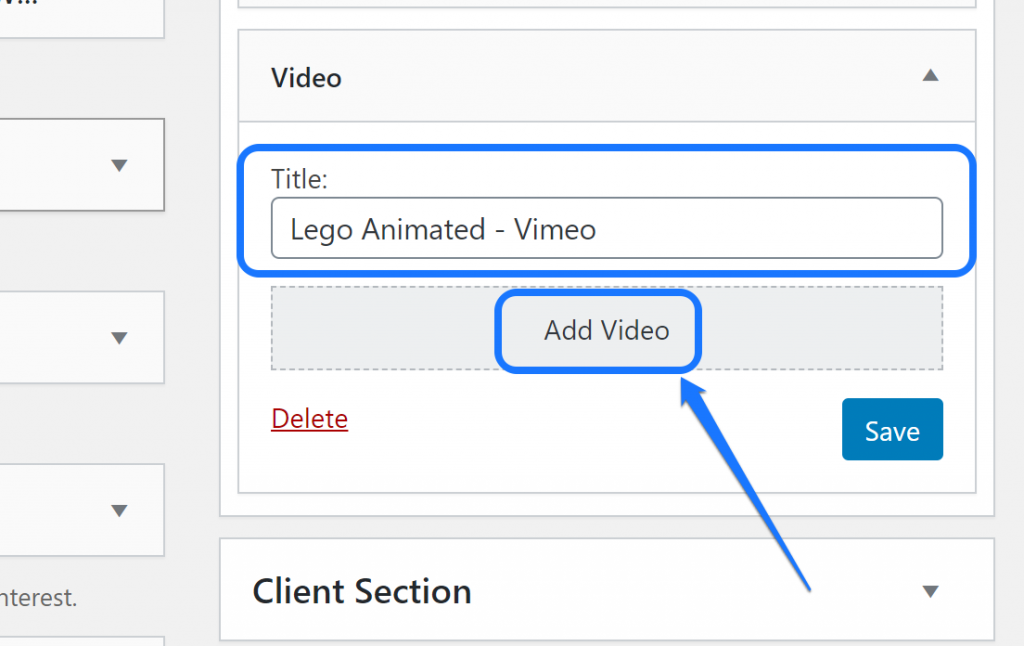Screen dimensions: 1024x646
Task: Collapse the Video widget using its arrow
Action: [x=930, y=76]
